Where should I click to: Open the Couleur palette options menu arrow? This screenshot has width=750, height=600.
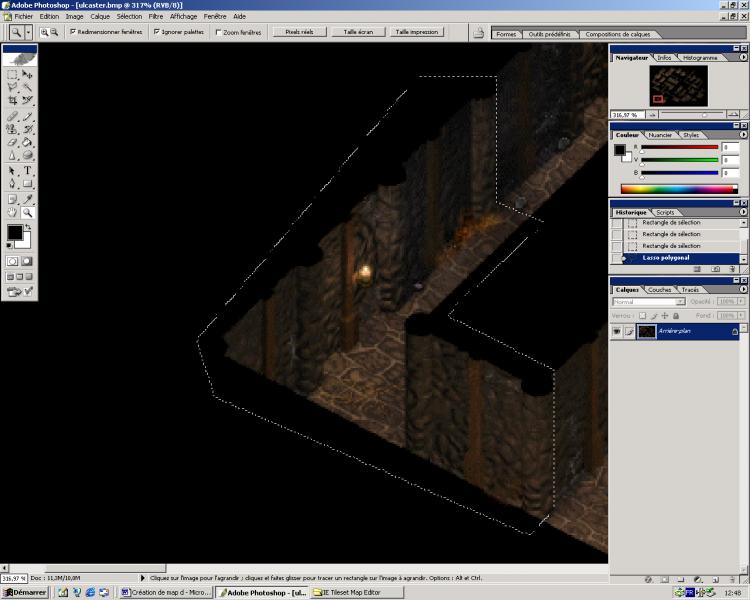[x=743, y=134]
